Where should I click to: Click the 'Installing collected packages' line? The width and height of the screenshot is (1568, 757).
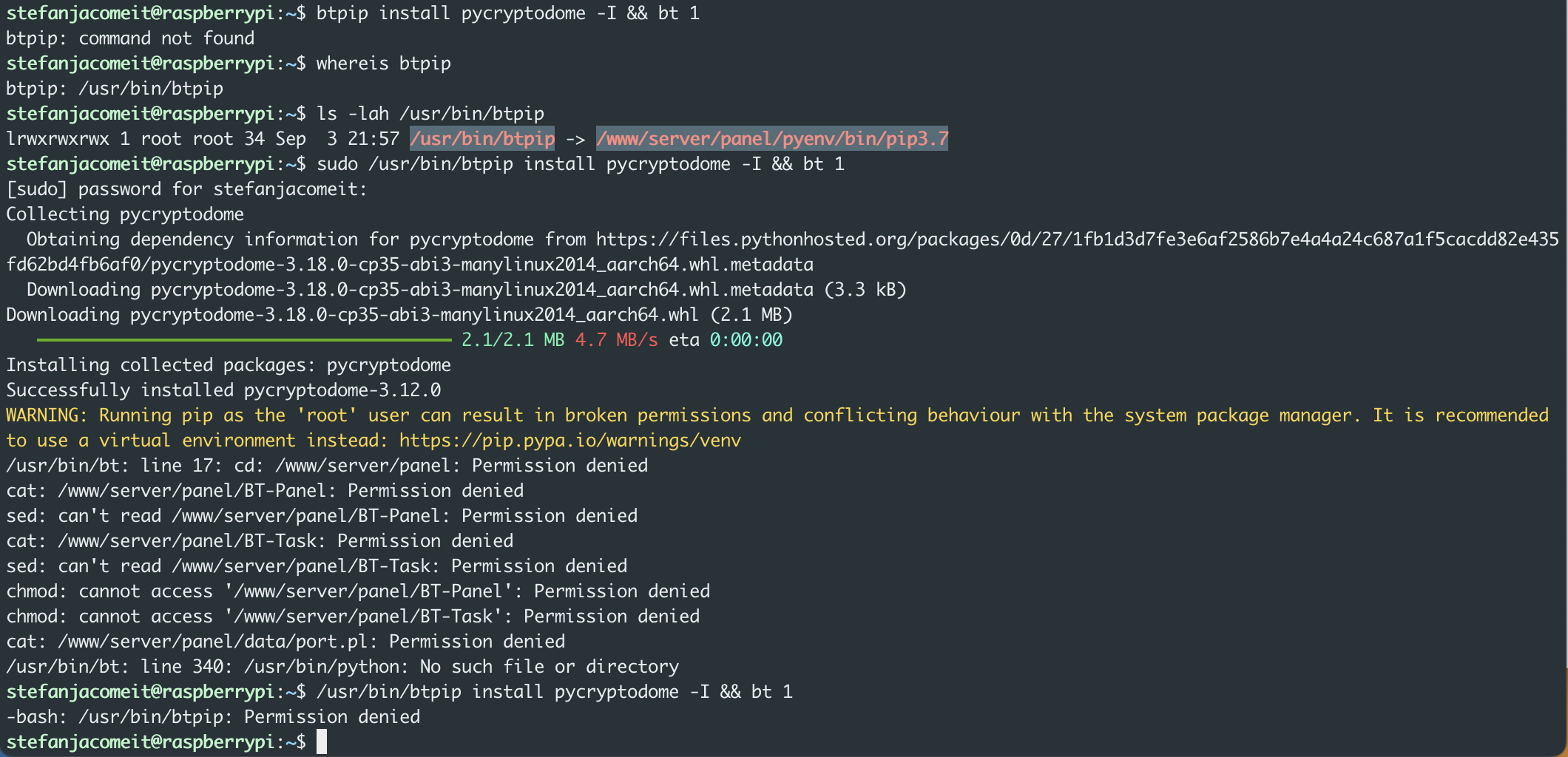[229, 365]
